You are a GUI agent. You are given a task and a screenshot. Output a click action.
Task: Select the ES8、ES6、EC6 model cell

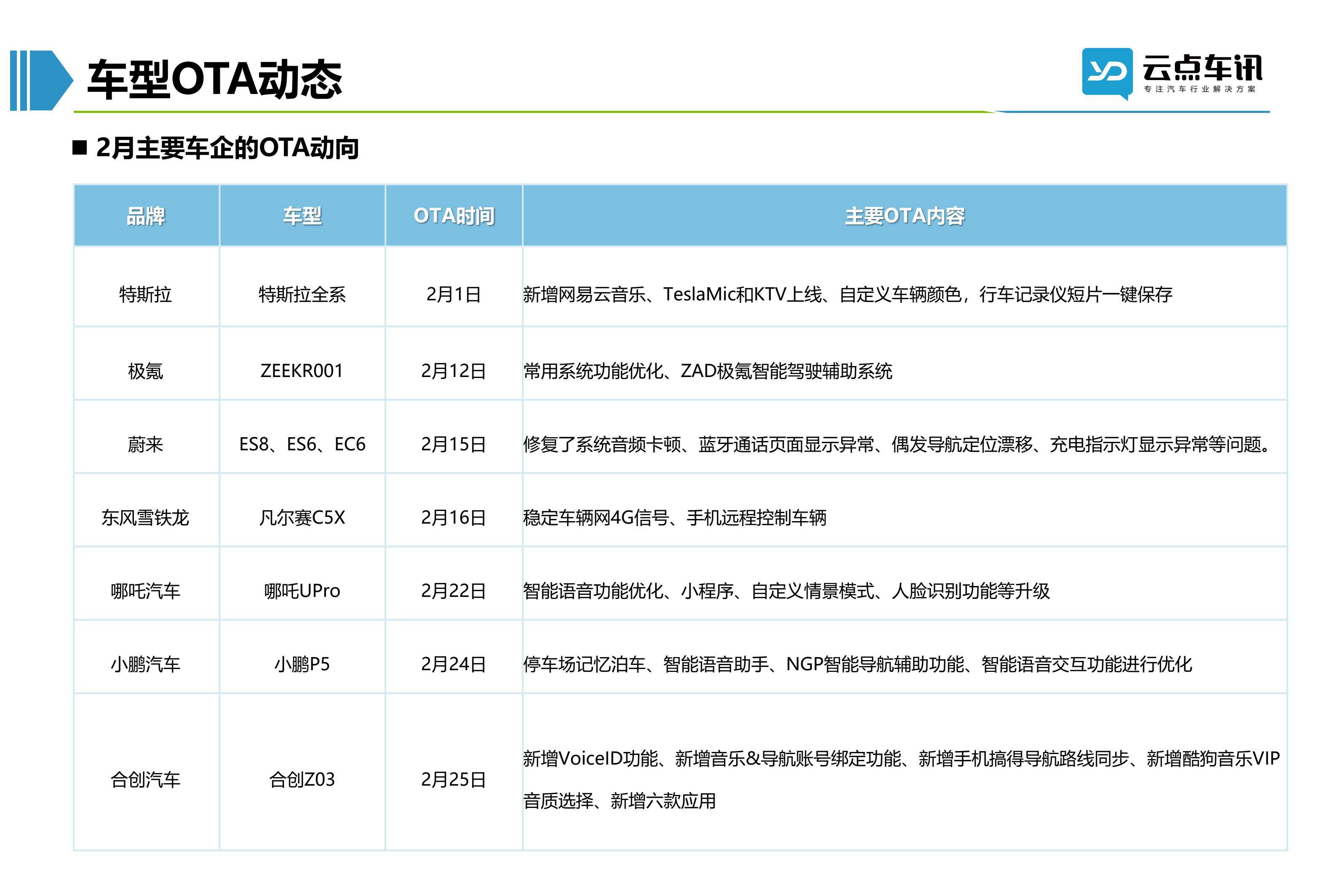tap(302, 436)
